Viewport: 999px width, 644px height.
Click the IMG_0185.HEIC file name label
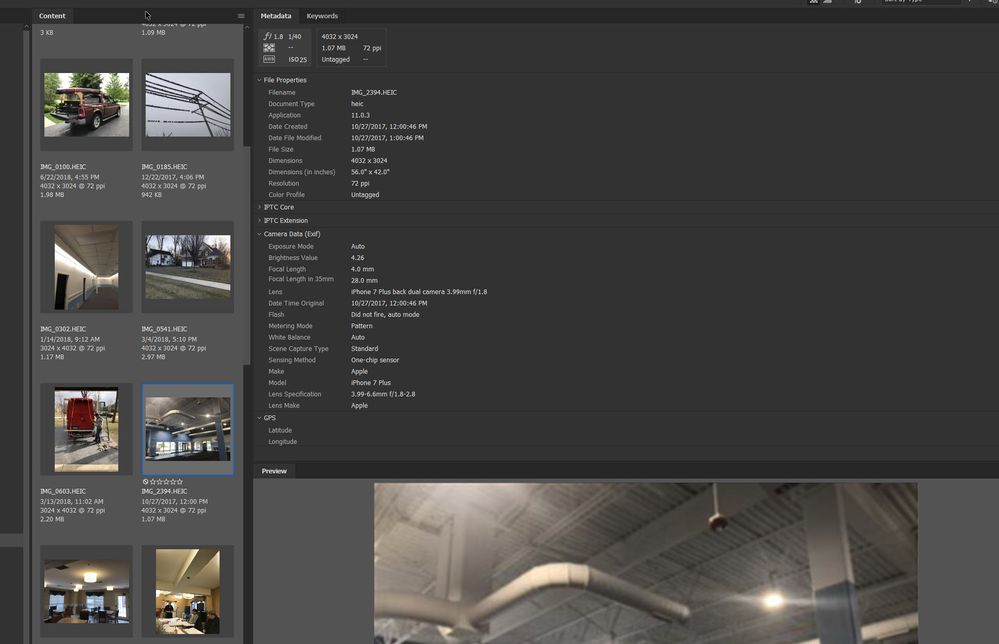[164, 167]
